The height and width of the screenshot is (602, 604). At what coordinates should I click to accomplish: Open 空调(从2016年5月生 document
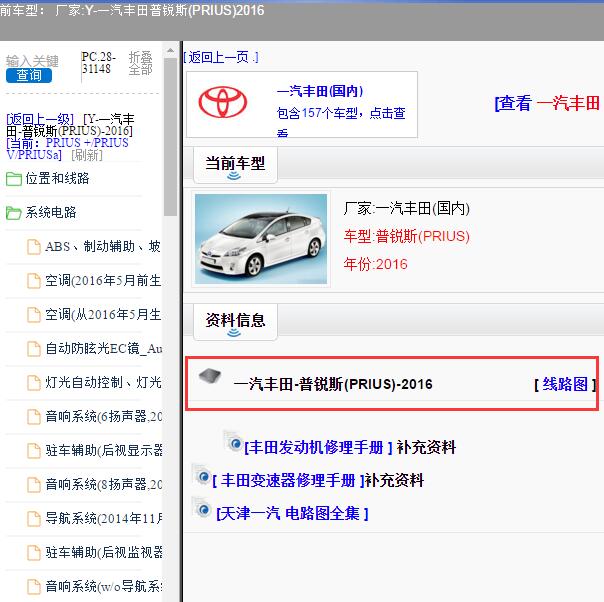(x=102, y=314)
